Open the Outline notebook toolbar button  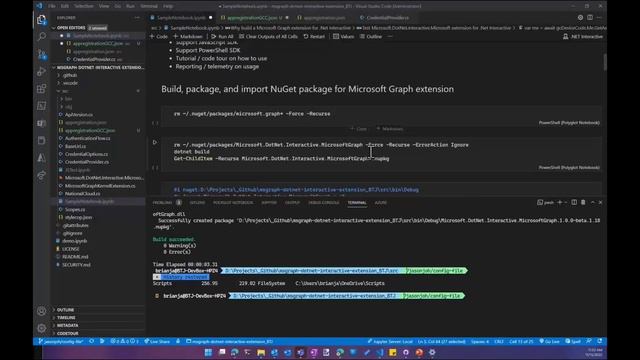point(371,36)
